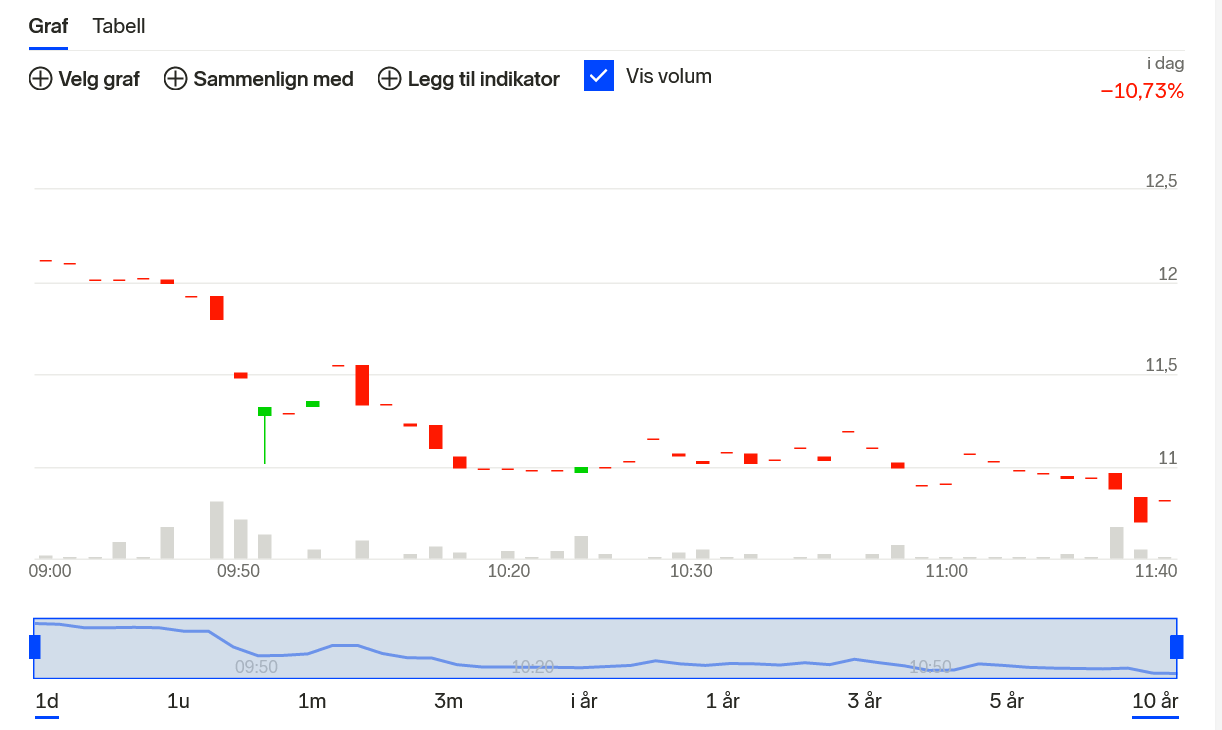Screen dimensions: 1222x730
Task: Uncheck the Vis volum checkbox
Action: [x=598, y=76]
